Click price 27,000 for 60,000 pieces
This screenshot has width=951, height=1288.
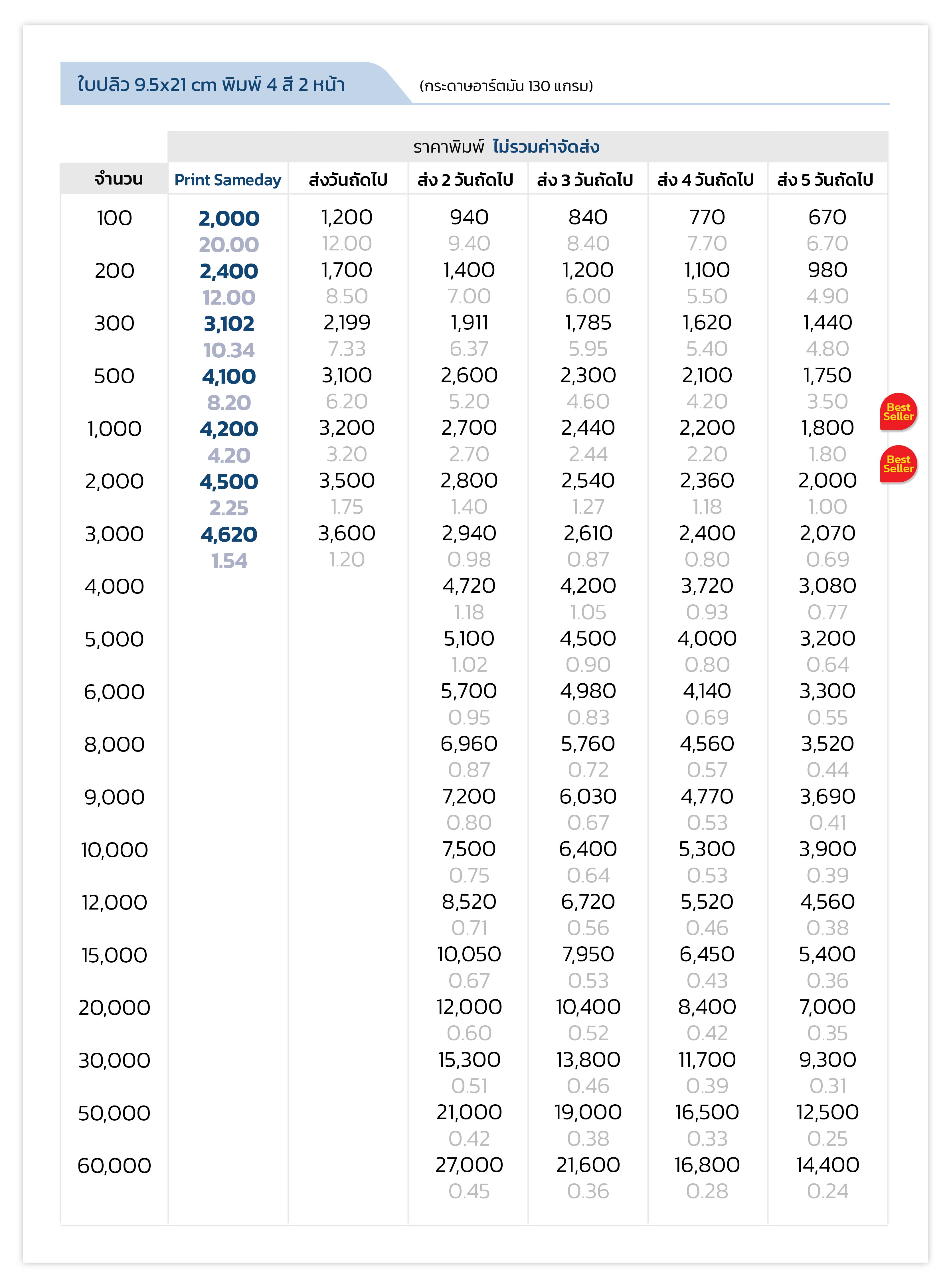coord(469,1165)
